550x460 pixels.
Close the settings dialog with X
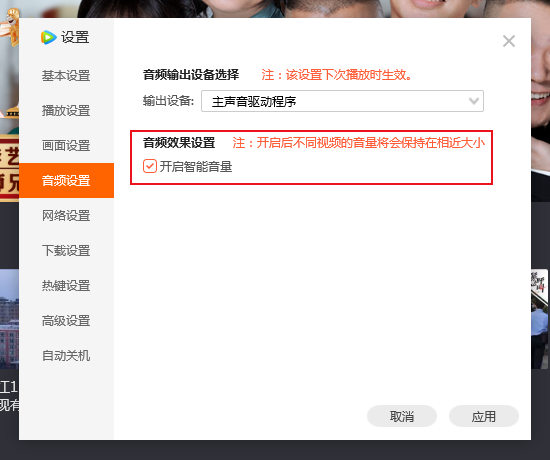(x=509, y=41)
